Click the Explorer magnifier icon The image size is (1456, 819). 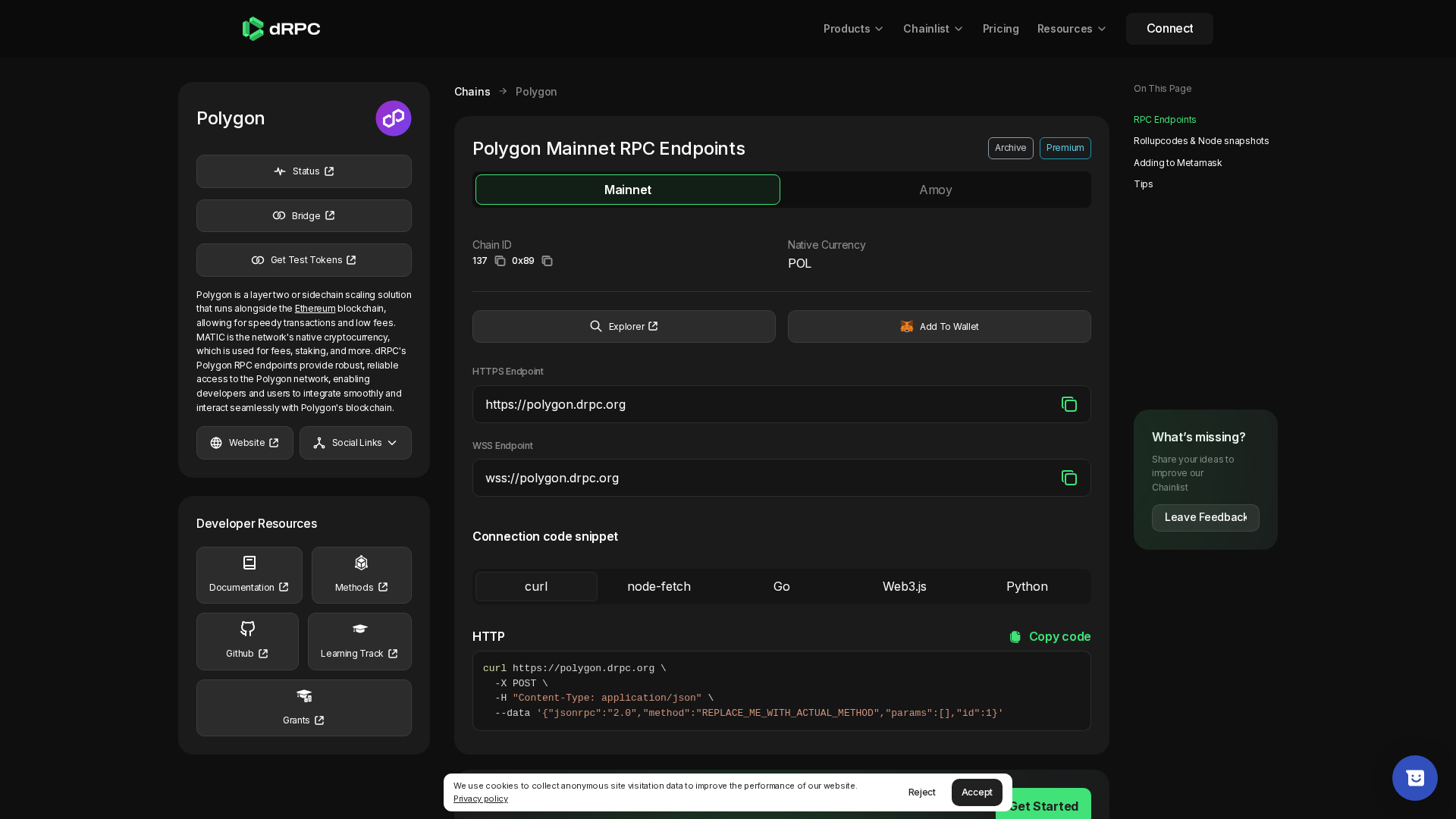point(596,326)
